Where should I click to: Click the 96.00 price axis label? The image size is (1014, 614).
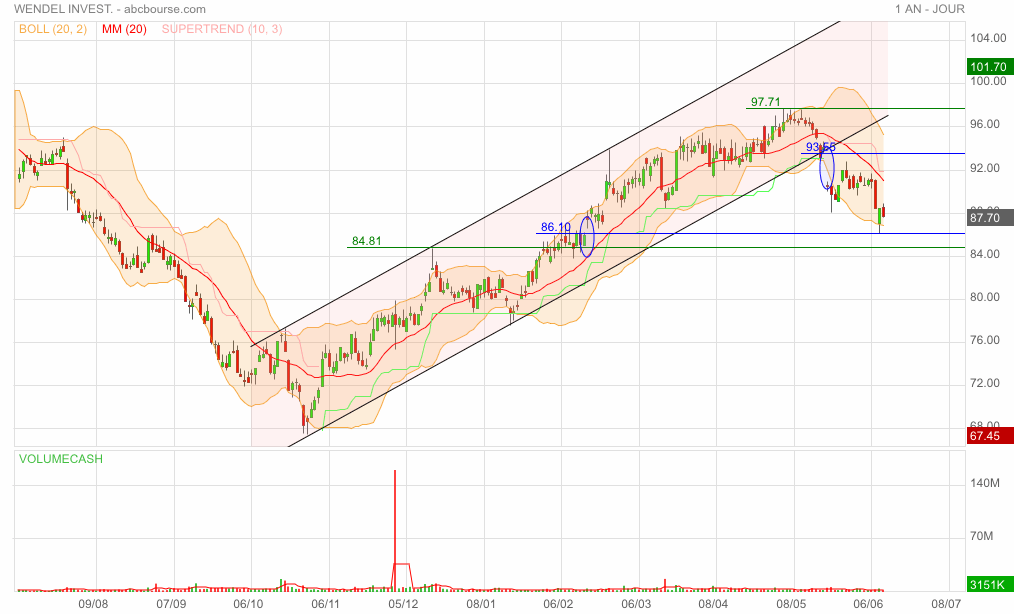point(985,124)
